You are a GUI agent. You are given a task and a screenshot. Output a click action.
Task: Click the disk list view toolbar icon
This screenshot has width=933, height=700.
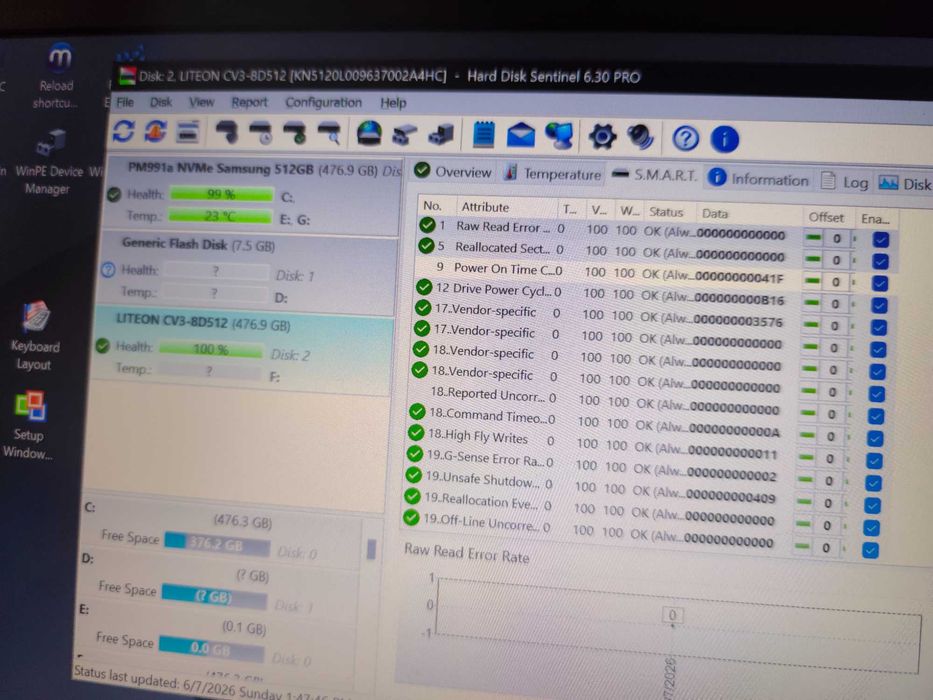click(187, 132)
